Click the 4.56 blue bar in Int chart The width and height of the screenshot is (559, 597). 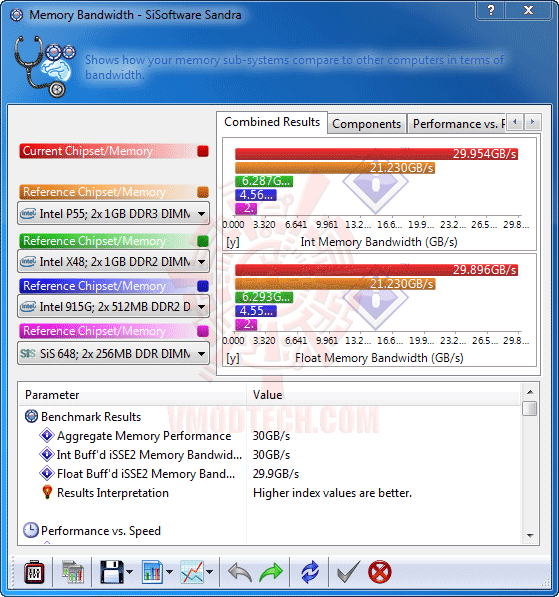coord(256,195)
